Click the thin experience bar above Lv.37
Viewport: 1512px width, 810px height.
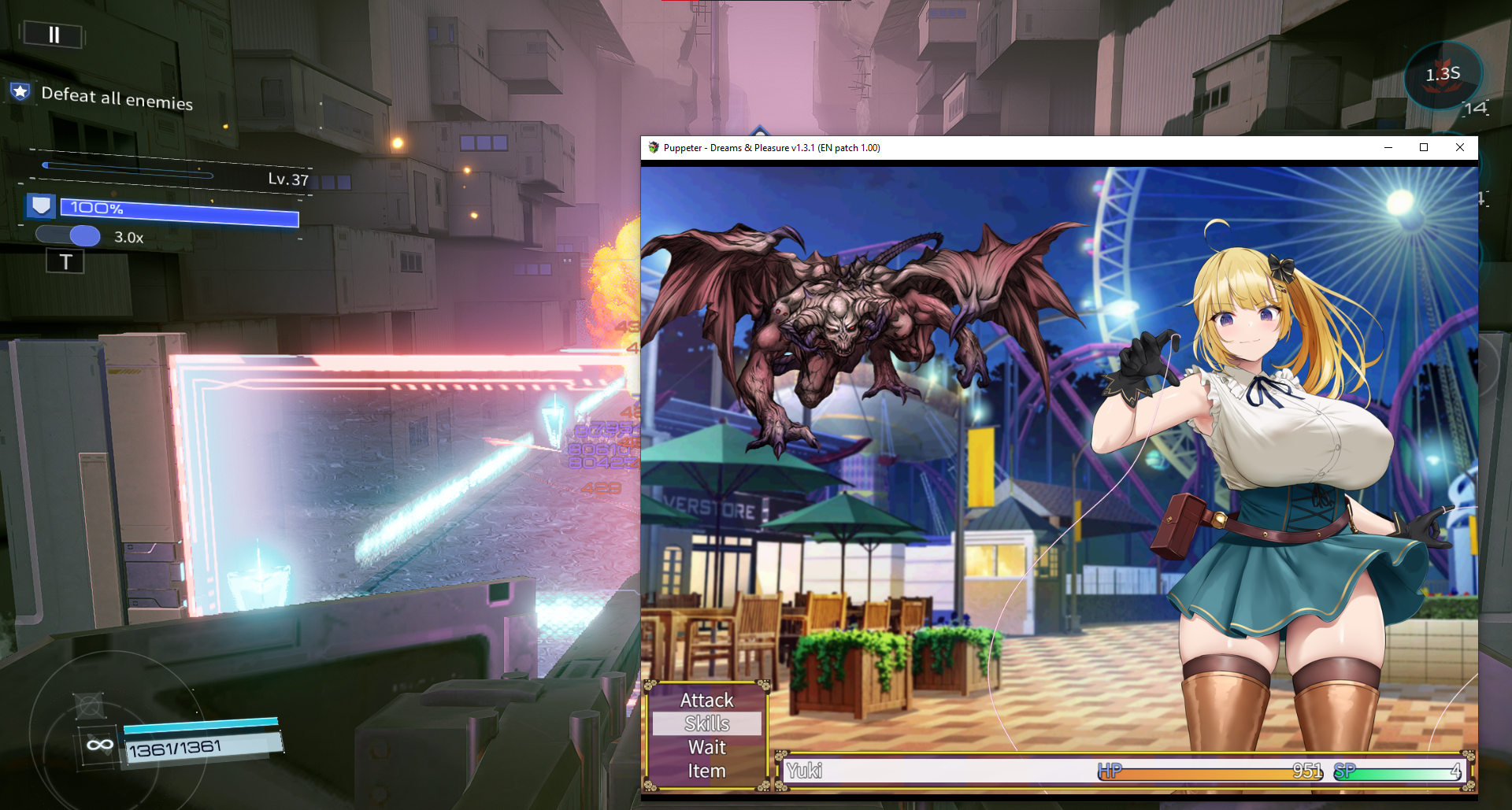click(128, 171)
